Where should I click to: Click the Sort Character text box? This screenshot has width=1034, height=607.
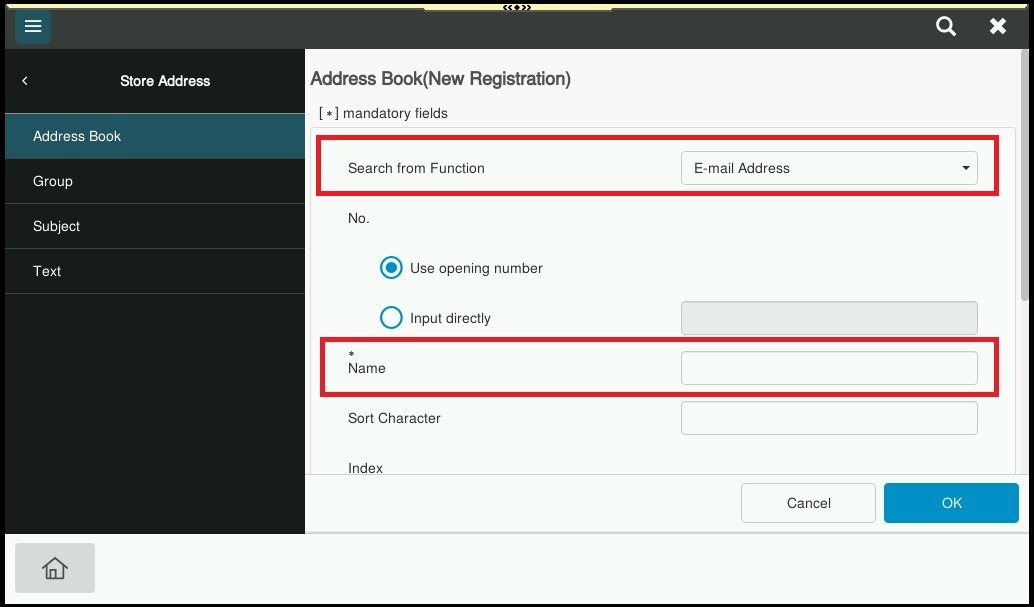pyautogui.click(x=829, y=418)
